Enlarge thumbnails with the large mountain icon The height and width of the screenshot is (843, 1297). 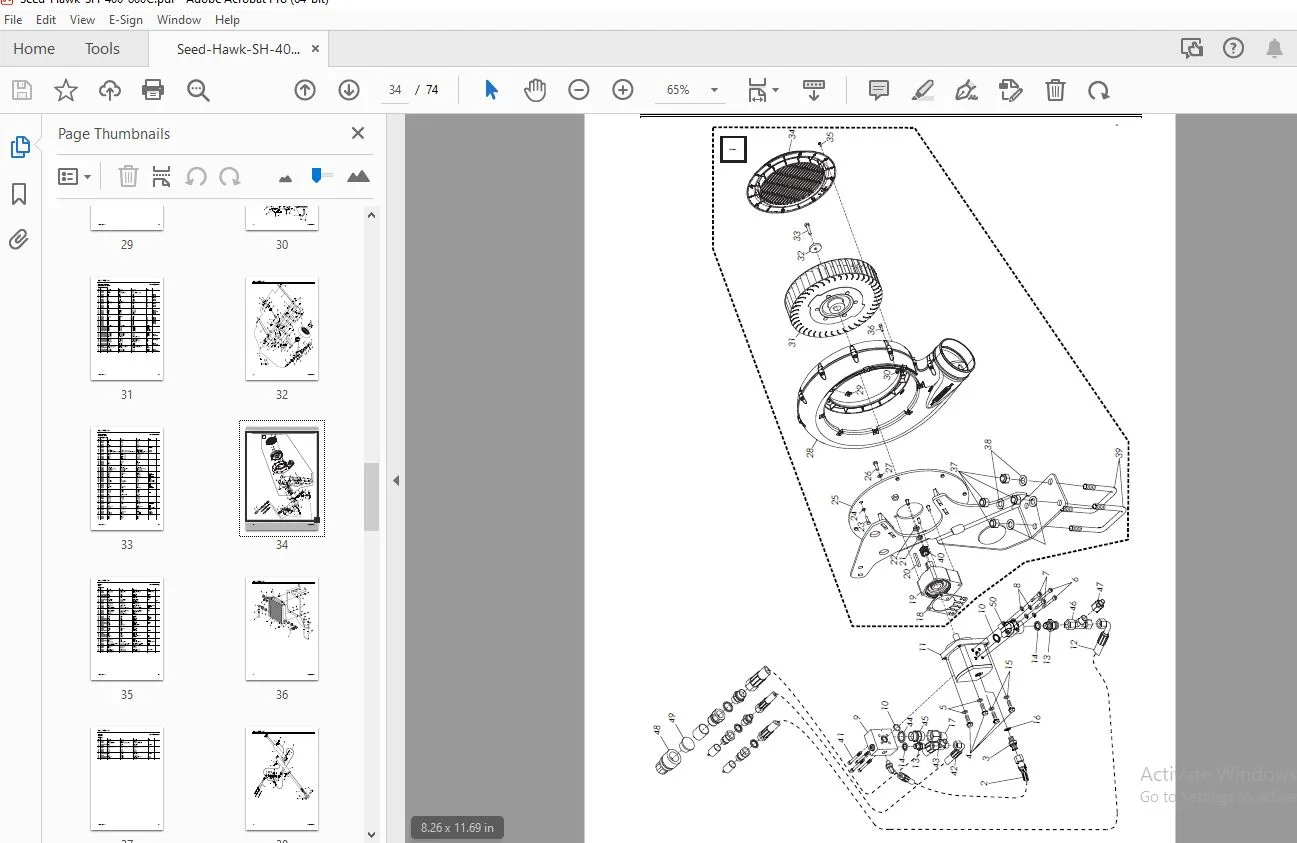click(358, 177)
